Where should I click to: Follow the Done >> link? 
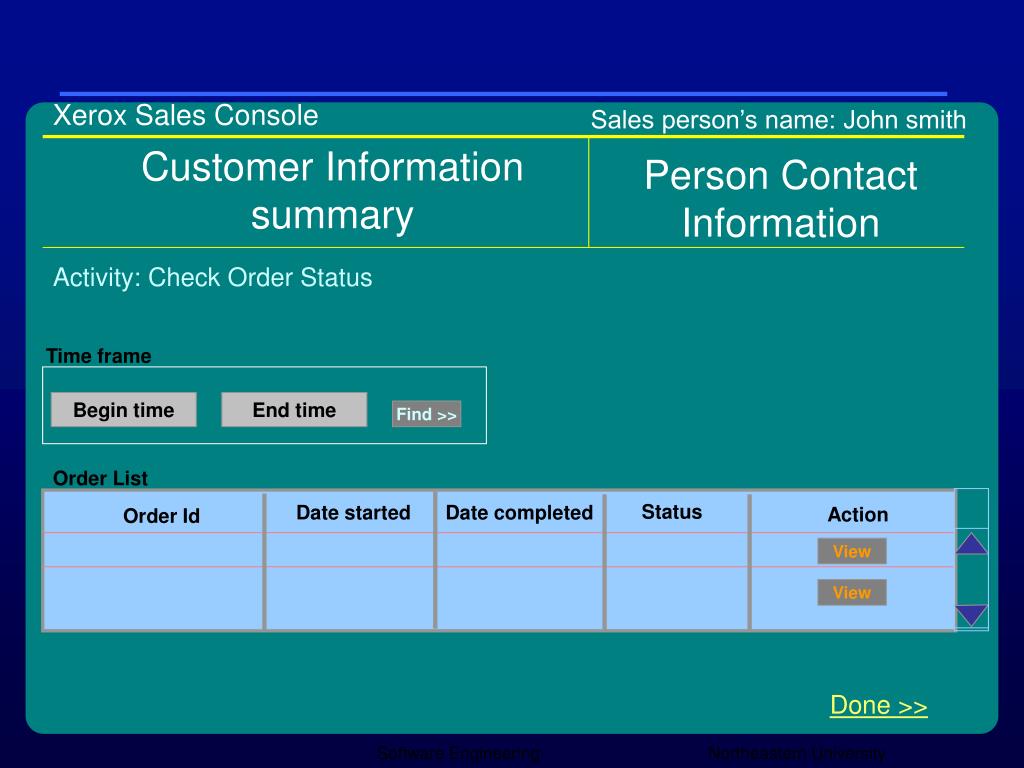coord(878,705)
